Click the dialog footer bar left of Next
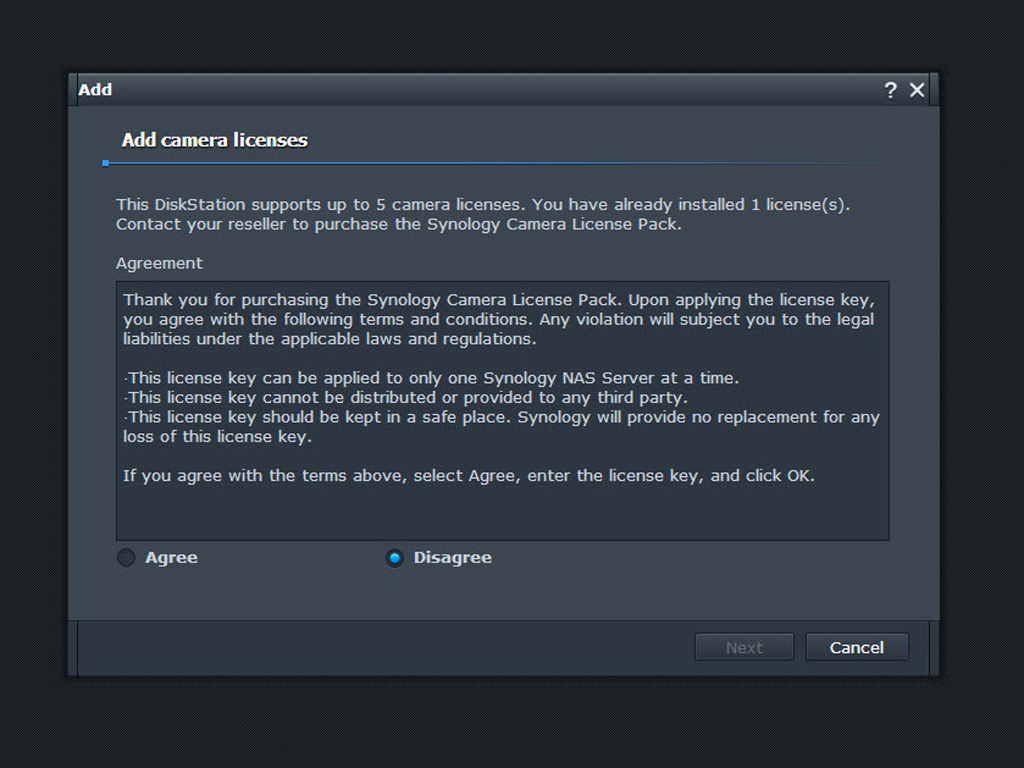 [x=385, y=648]
